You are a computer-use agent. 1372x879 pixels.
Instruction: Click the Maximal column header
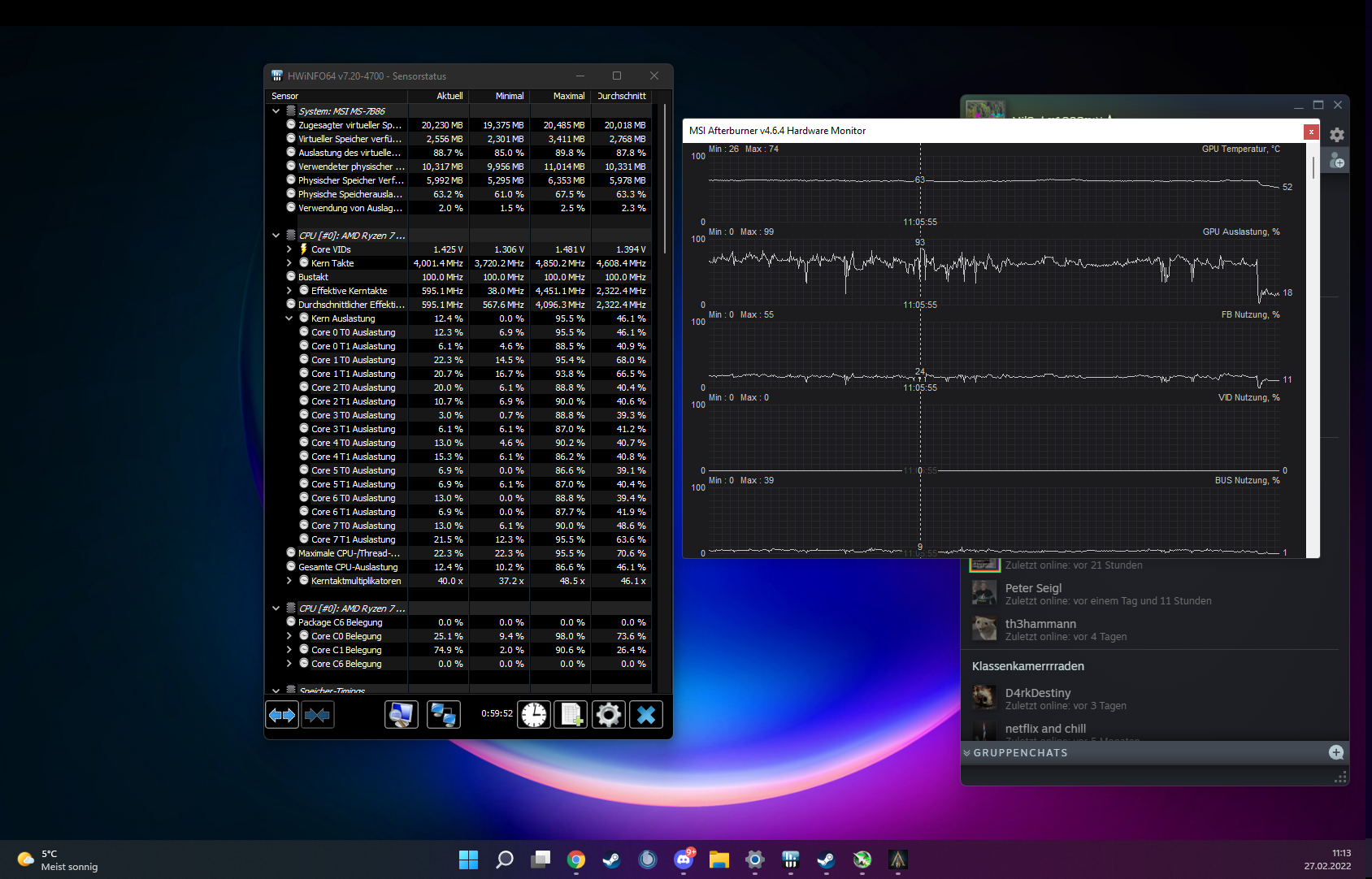560,96
